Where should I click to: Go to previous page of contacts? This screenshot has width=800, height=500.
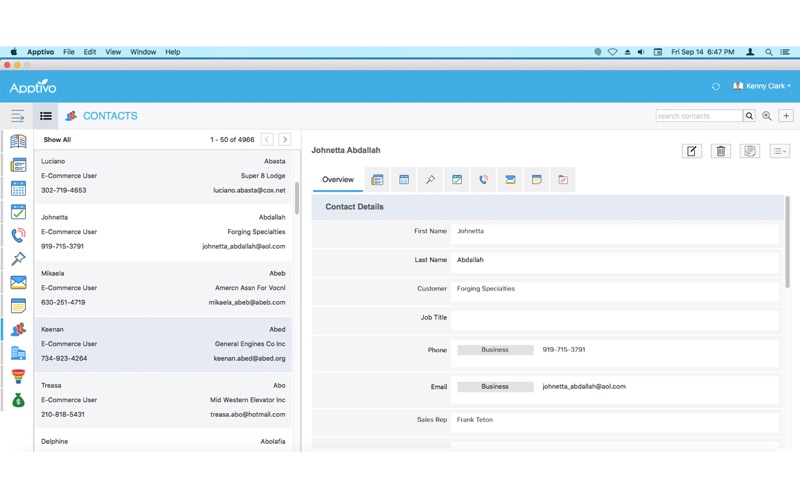(x=267, y=139)
